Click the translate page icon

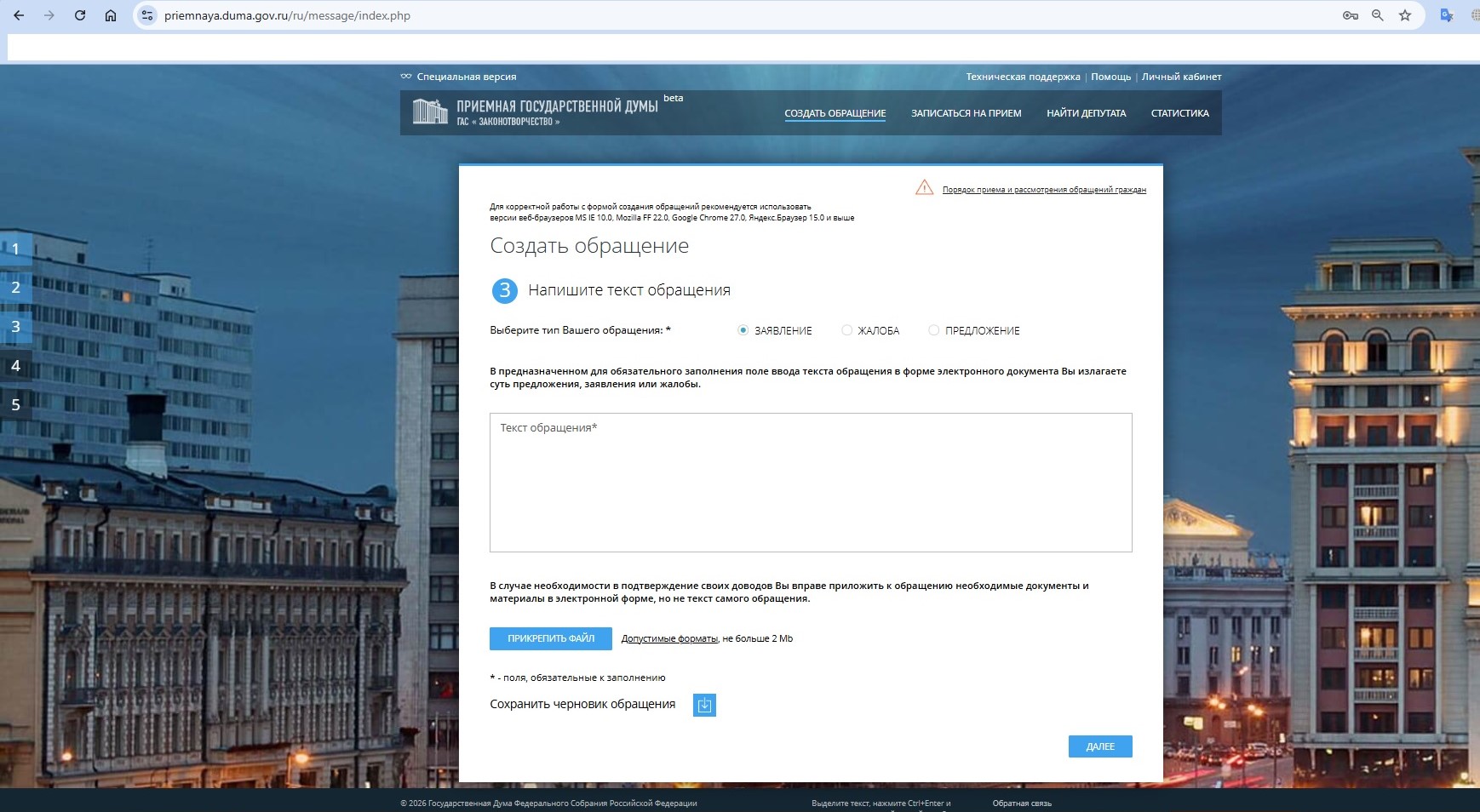pyautogui.click(x=1446, y=15)
